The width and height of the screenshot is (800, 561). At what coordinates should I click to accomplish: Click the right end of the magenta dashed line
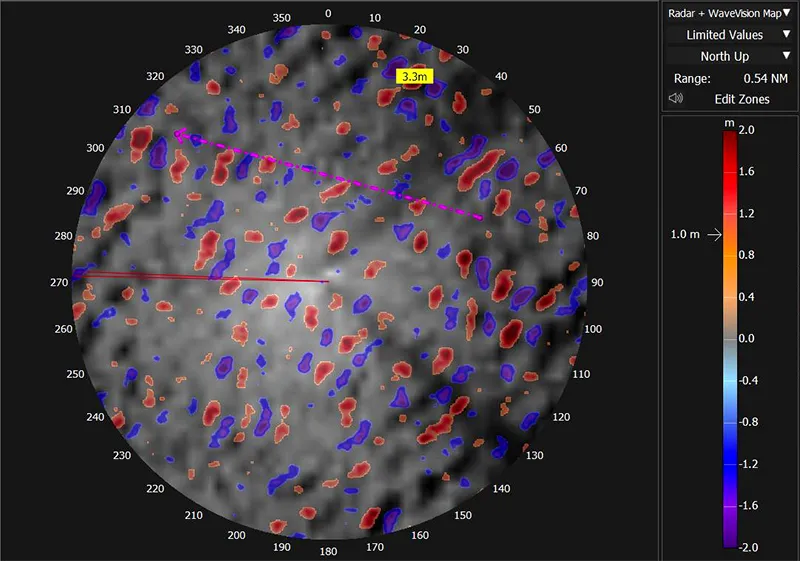[x=482, y=217]
